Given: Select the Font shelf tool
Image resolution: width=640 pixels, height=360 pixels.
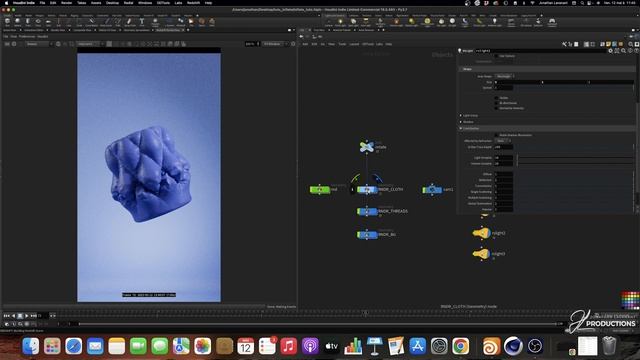Looking at the screenshot, I should (142, 22).
